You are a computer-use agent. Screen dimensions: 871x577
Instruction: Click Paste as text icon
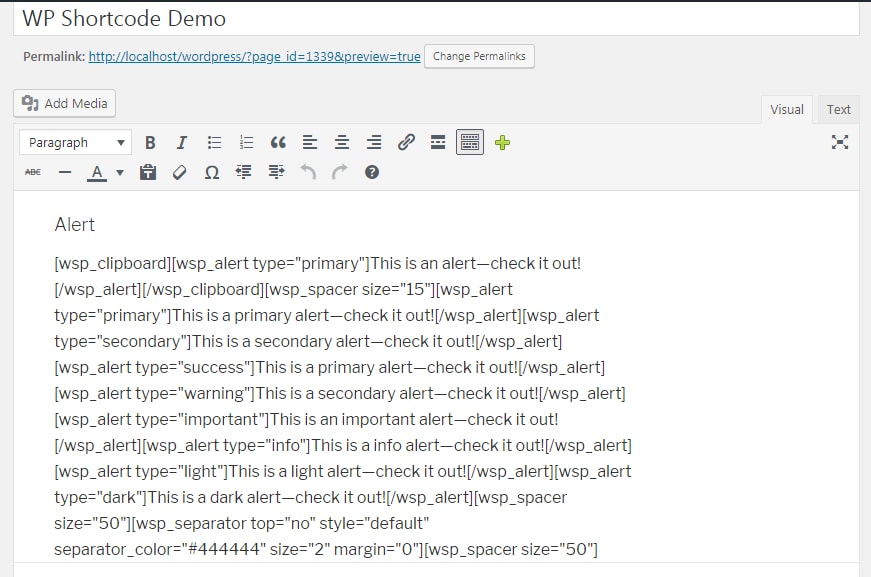click(148, 172)
